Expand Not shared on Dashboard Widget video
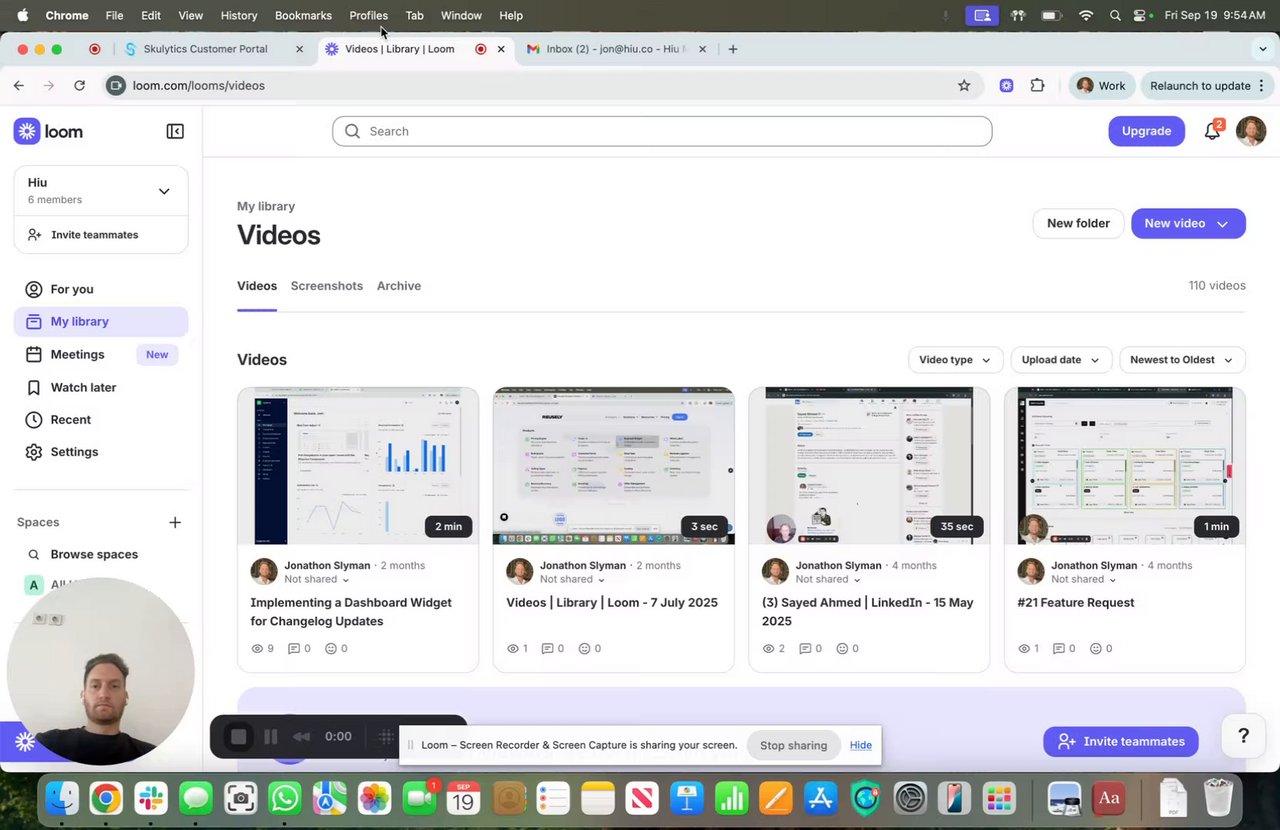Image resolution: width=1280 pixels, height=830 pixels. tap(317, 579)
